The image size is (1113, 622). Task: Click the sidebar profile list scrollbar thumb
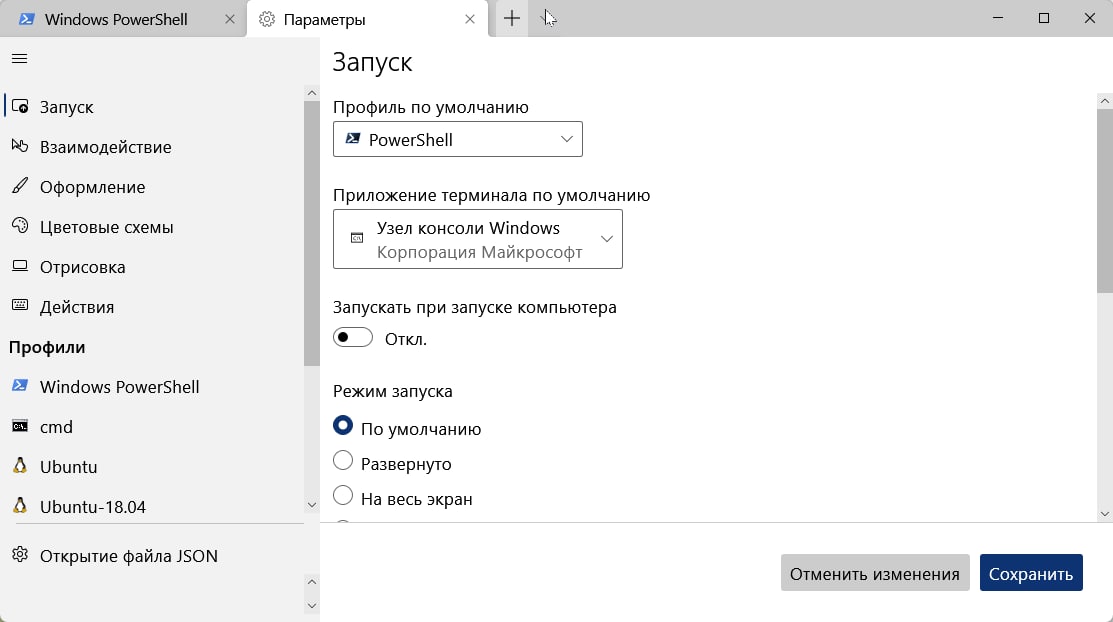(x=312, y=233)
